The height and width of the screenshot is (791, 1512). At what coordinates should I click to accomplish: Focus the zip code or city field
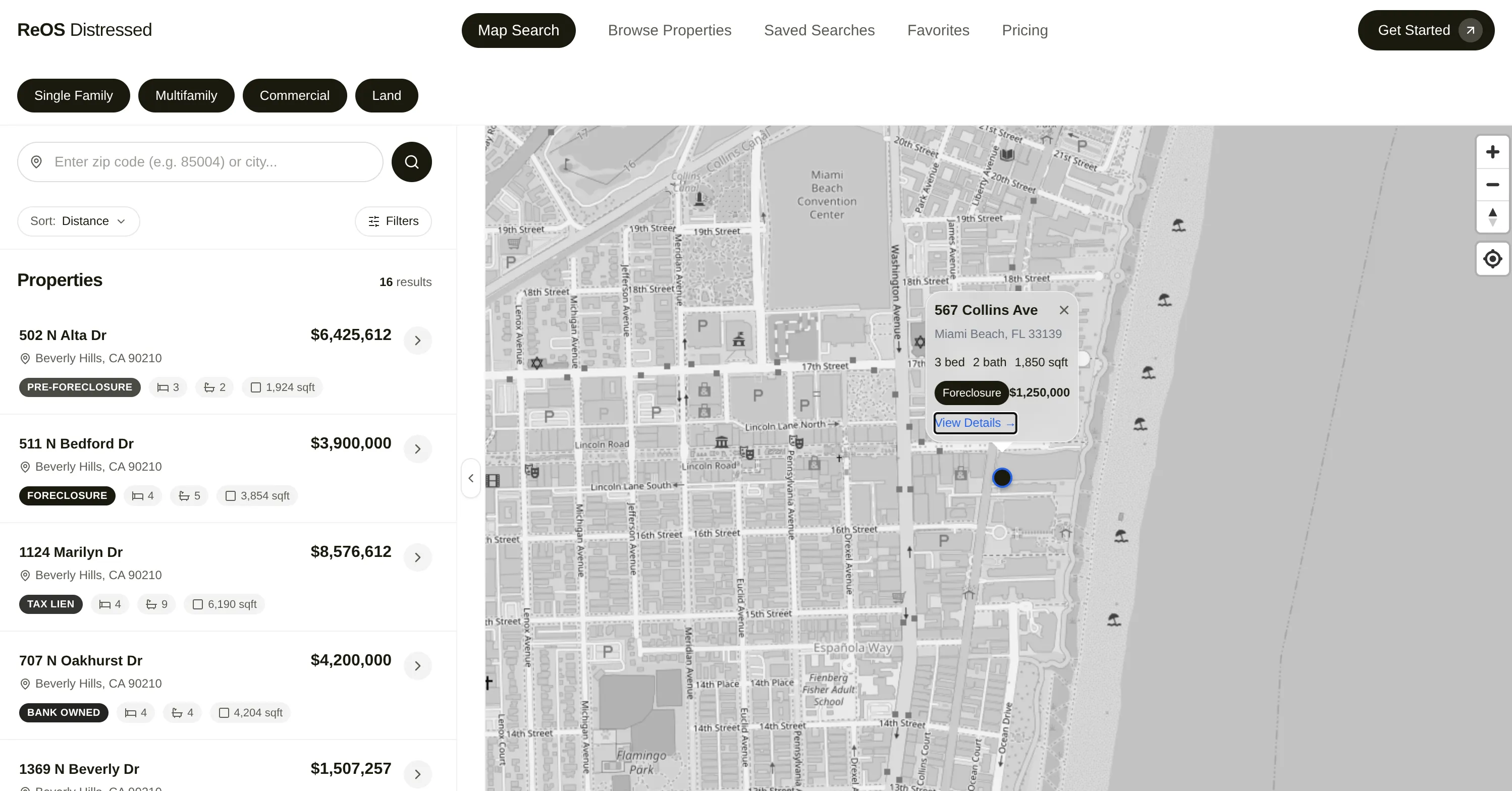coord(200,162)
